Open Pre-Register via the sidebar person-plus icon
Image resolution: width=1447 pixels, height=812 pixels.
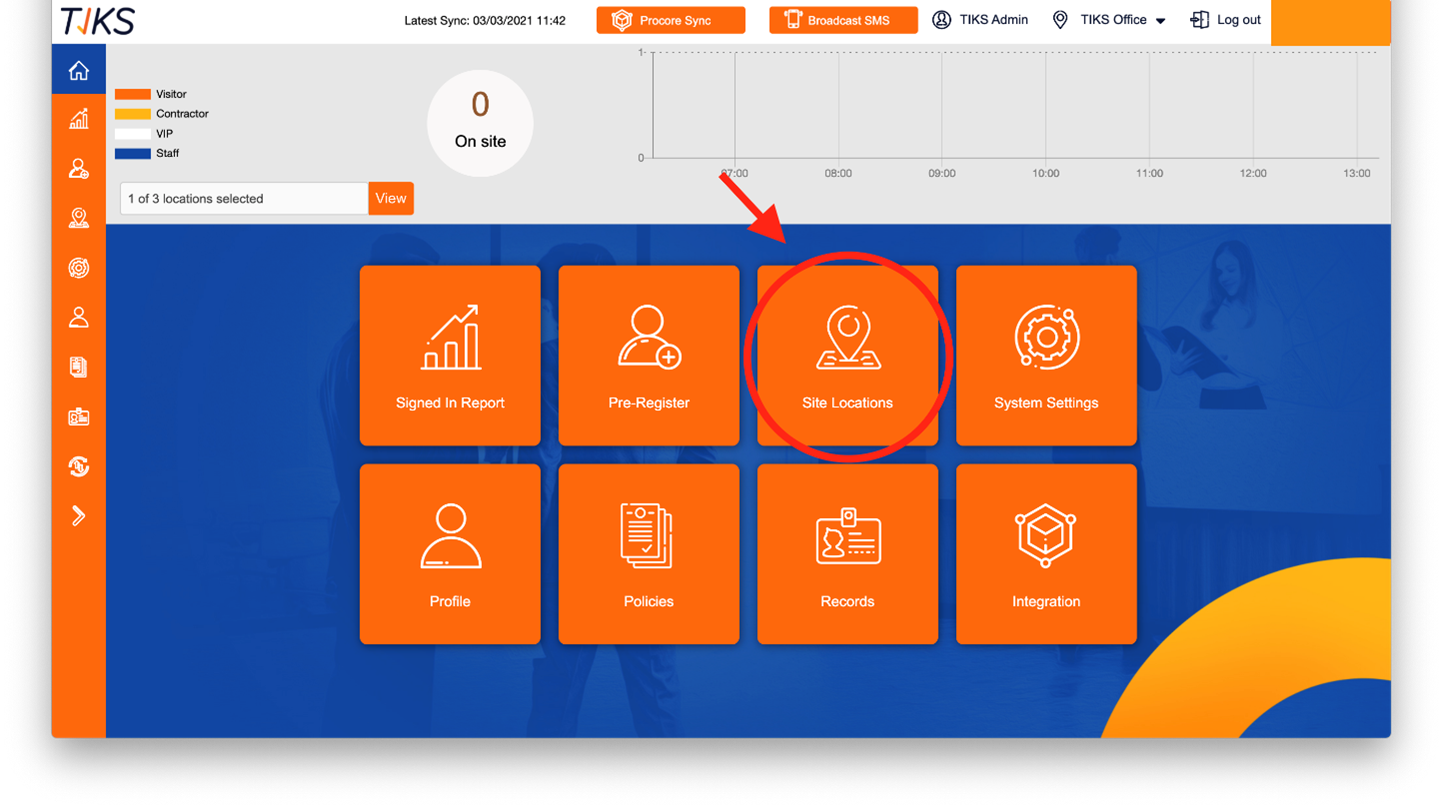click(x=78, y=168)
